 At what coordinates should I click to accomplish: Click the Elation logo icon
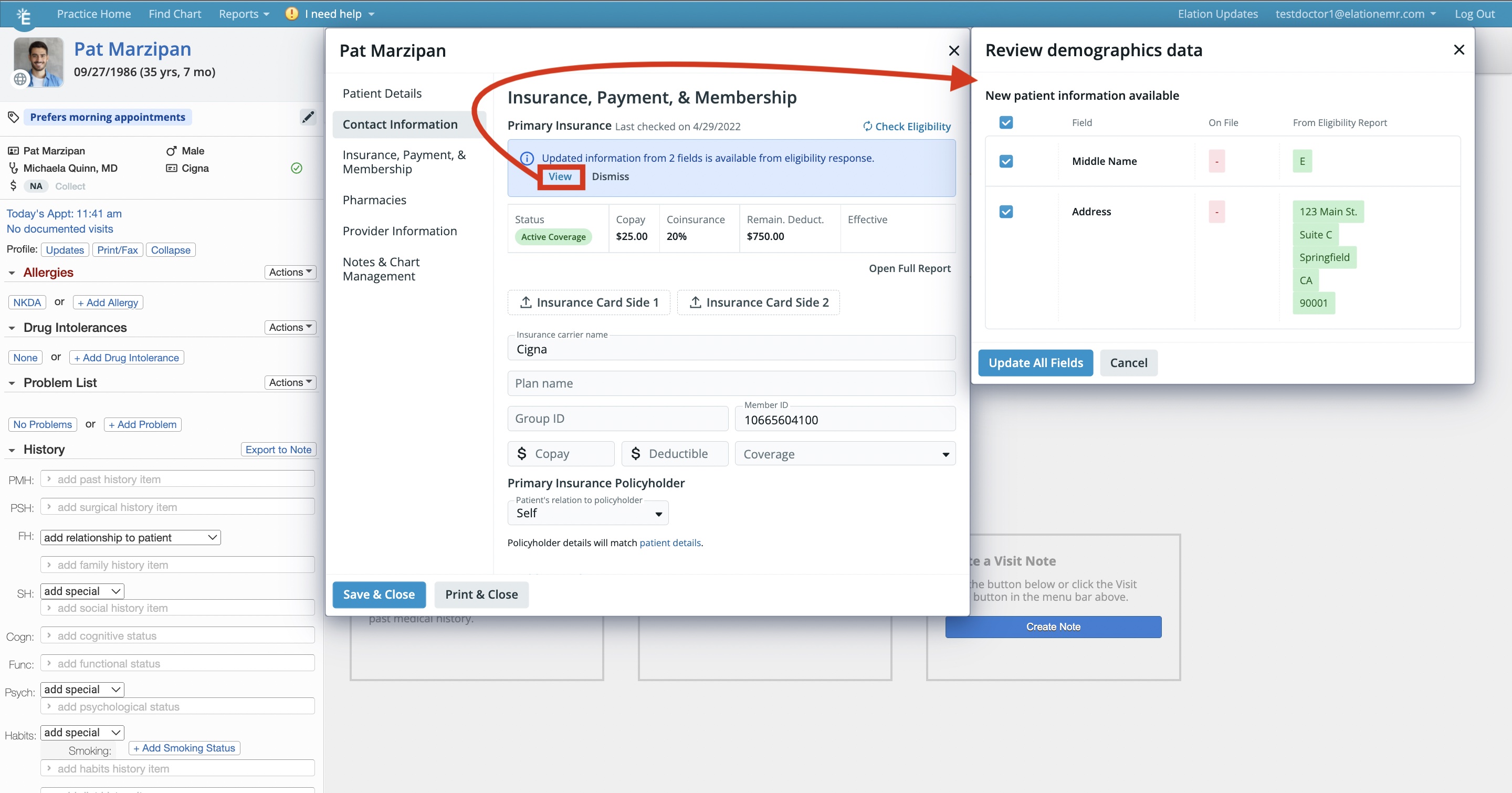pyautogui.click(x=24, y=16)
